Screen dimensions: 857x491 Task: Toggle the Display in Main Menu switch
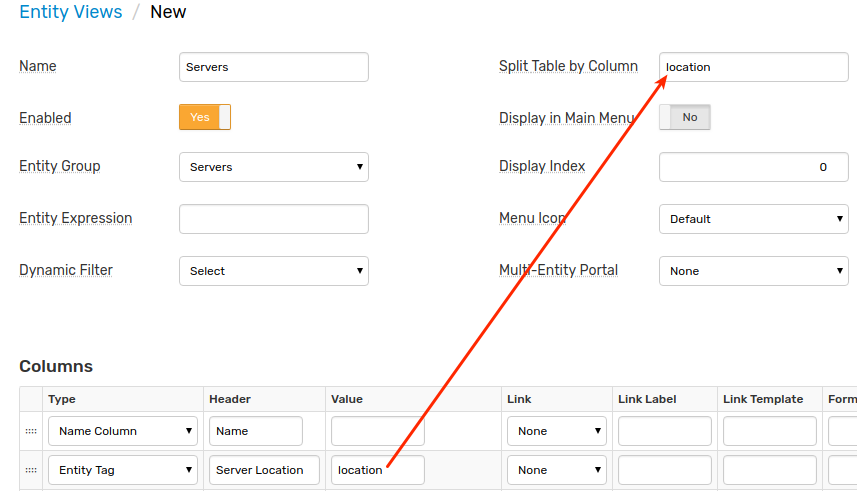coord(685,117)
